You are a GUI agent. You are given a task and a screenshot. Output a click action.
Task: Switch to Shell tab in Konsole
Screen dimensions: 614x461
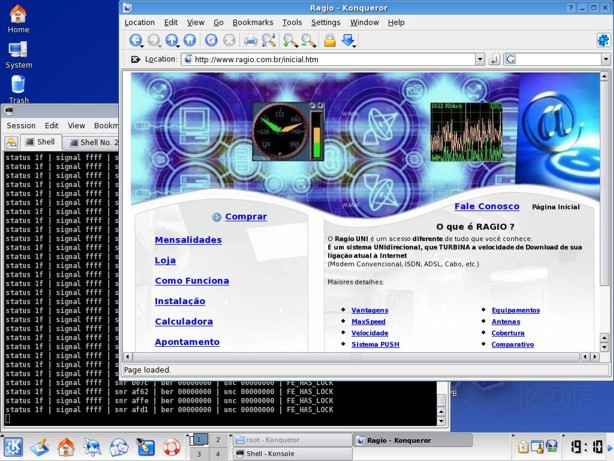click(41, 142)
